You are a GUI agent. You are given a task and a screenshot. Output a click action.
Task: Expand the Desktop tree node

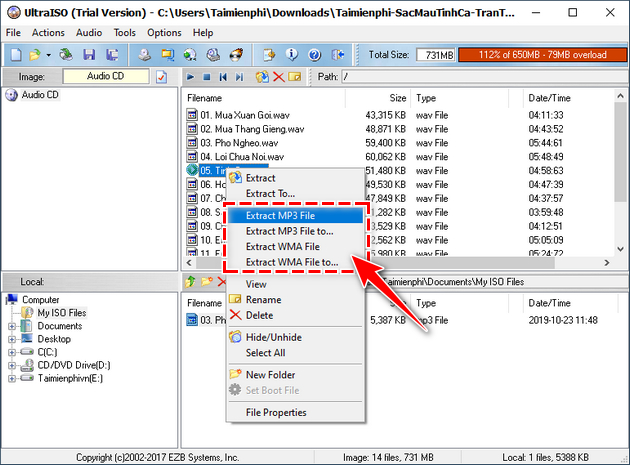[12, 340]
